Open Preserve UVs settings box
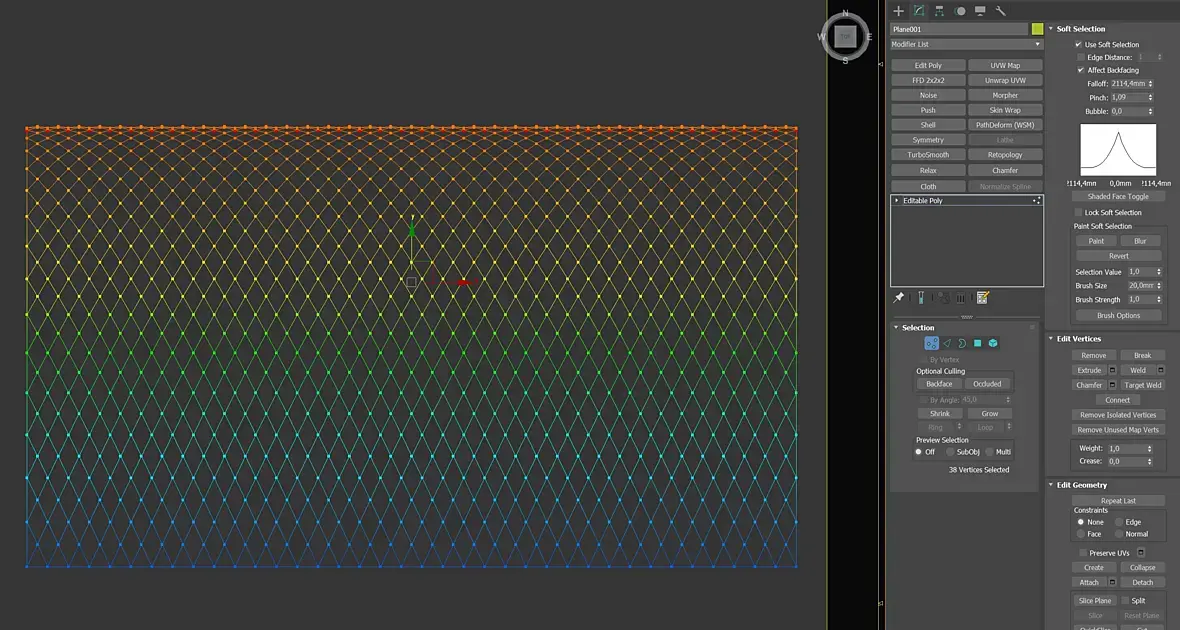 point(1141,553)
